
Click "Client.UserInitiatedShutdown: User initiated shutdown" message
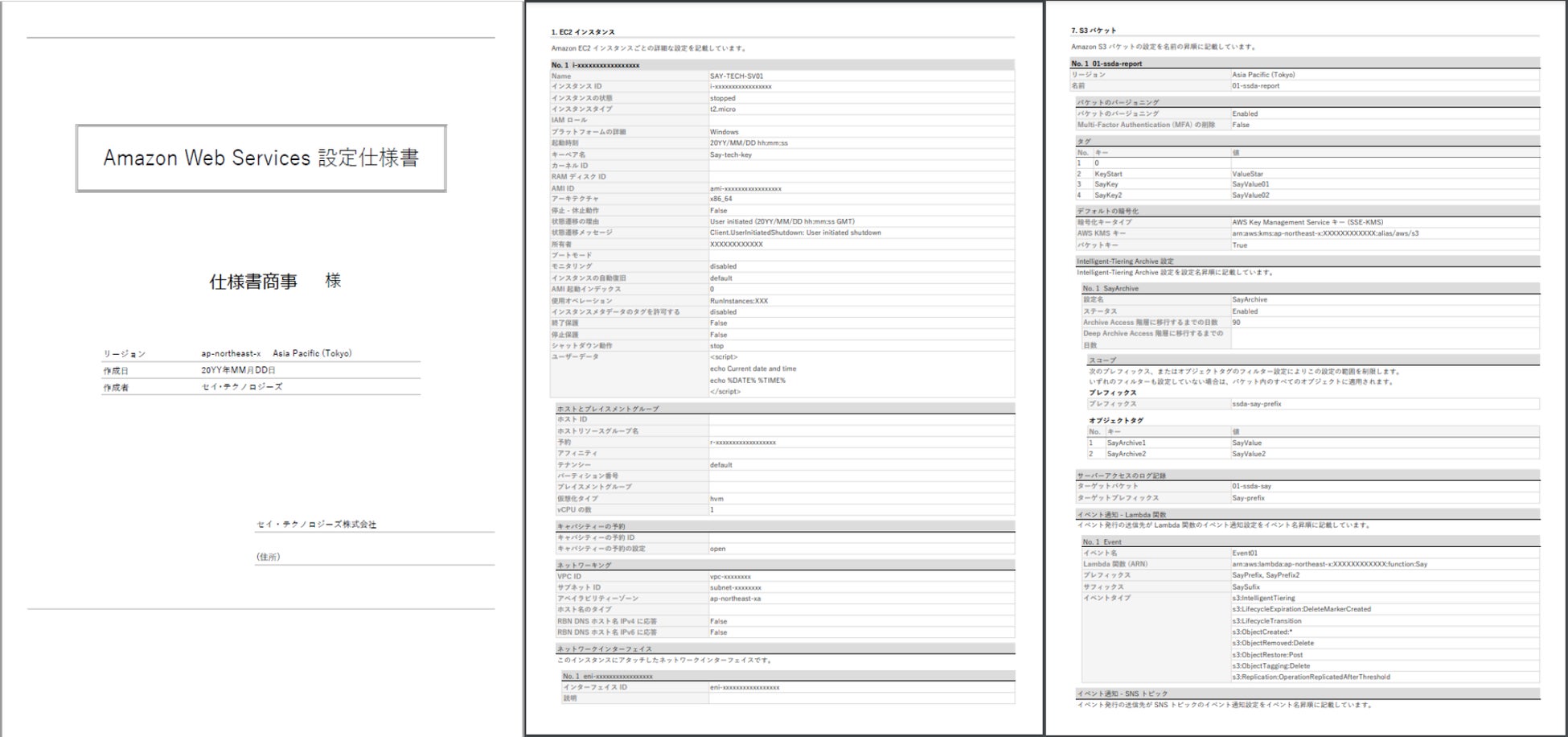[795, 233]
